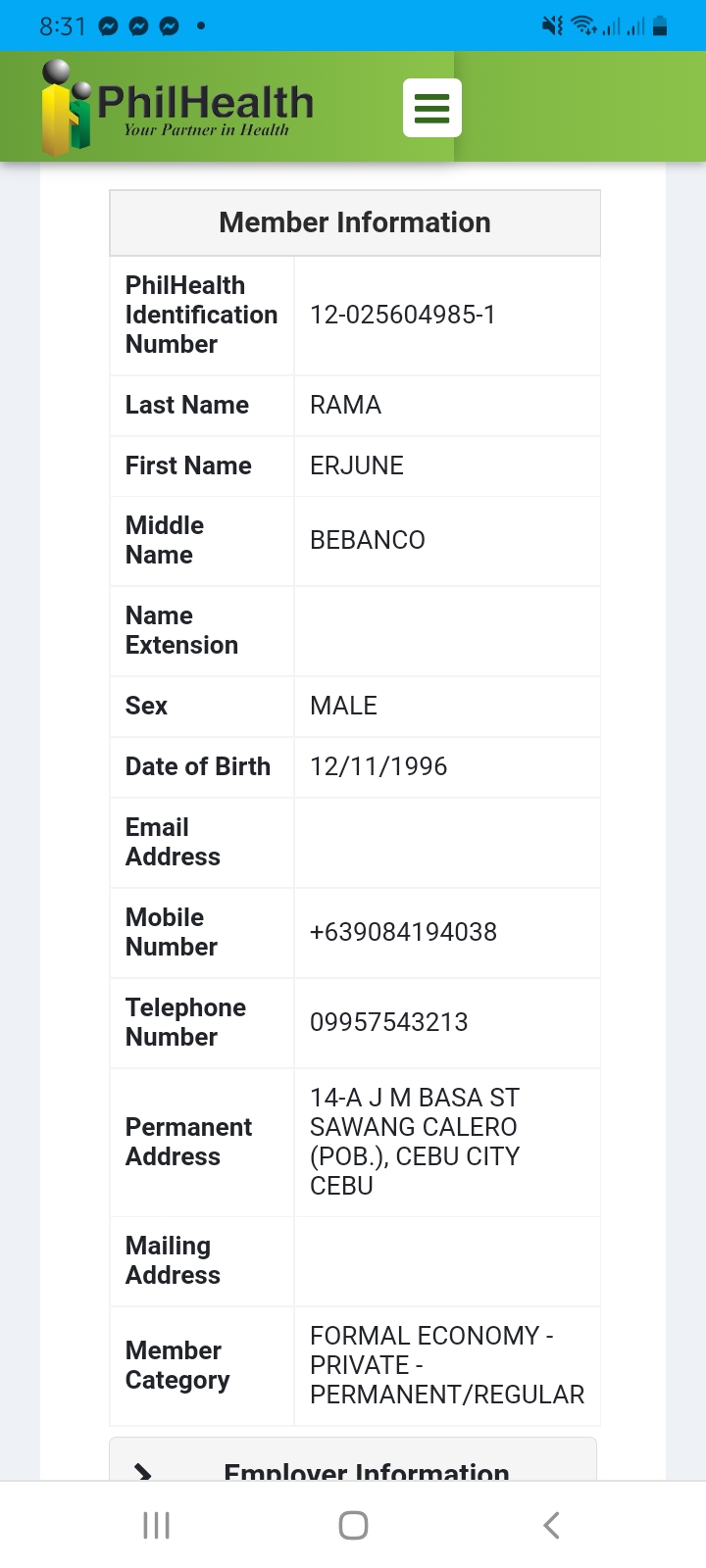Viewport: 706px width, 1568px height.
Task: Collapse the Member Information header
Action: pyautogui.click(x=354, y=222)
